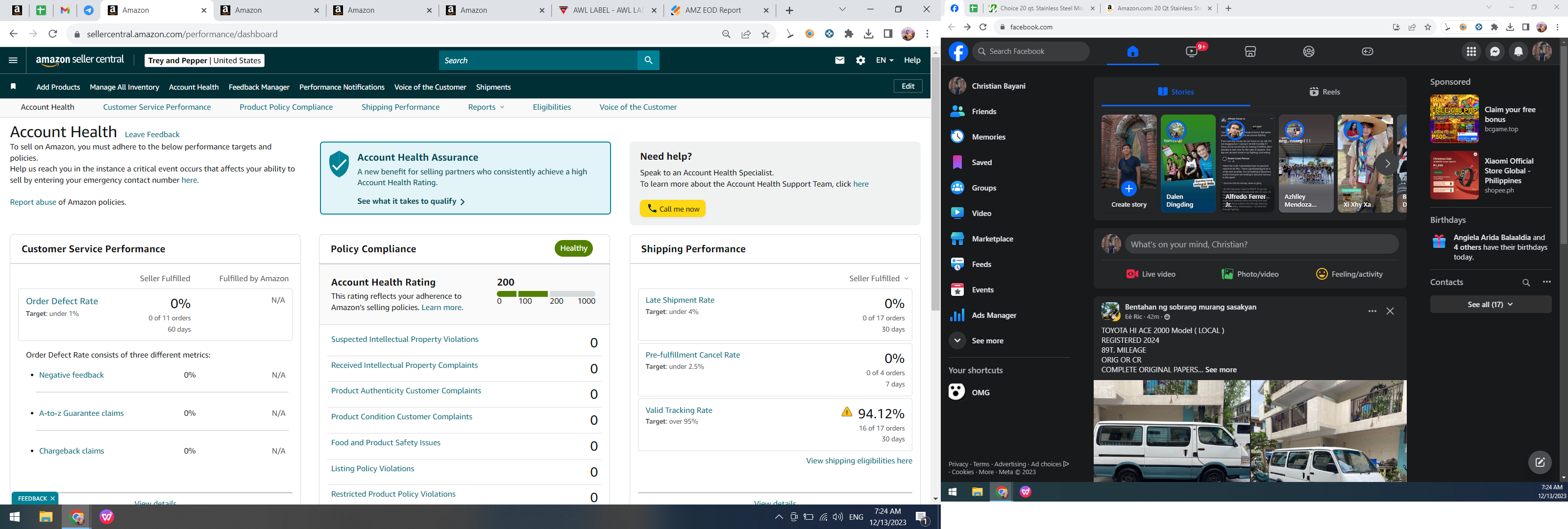Bookmark the Seller Central page with star icon
Viewport: 1568px width, 529px height.
click(766, 34)
